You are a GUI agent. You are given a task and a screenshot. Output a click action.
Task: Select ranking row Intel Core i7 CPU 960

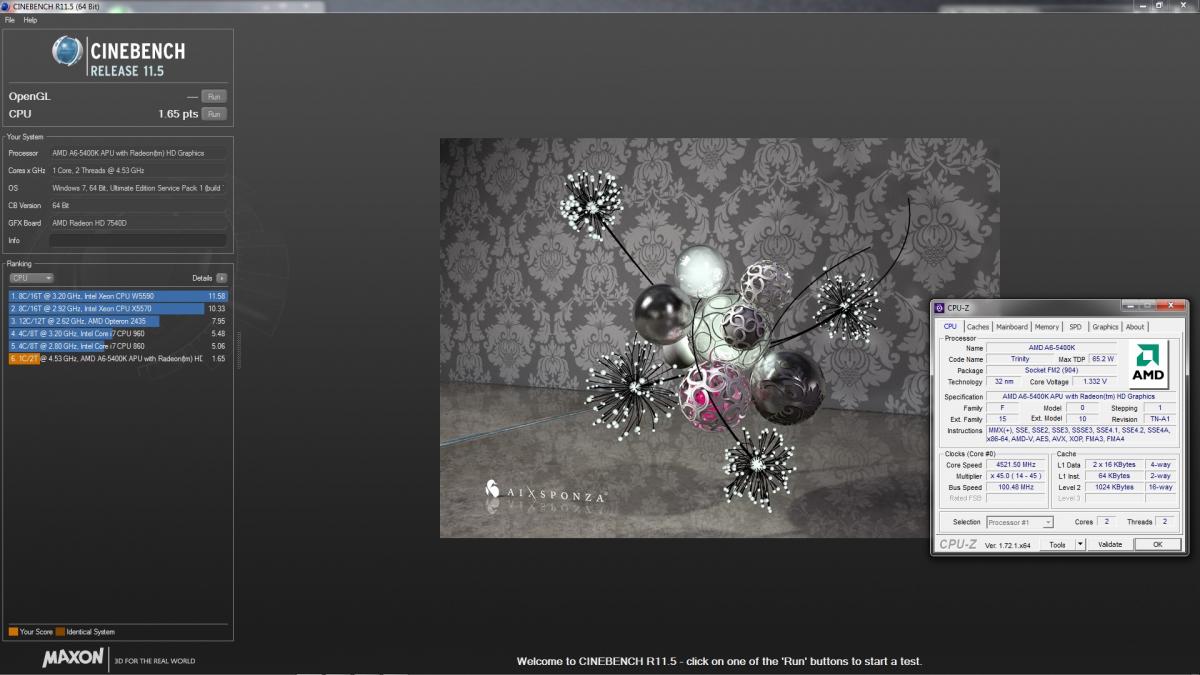(118, 333)
